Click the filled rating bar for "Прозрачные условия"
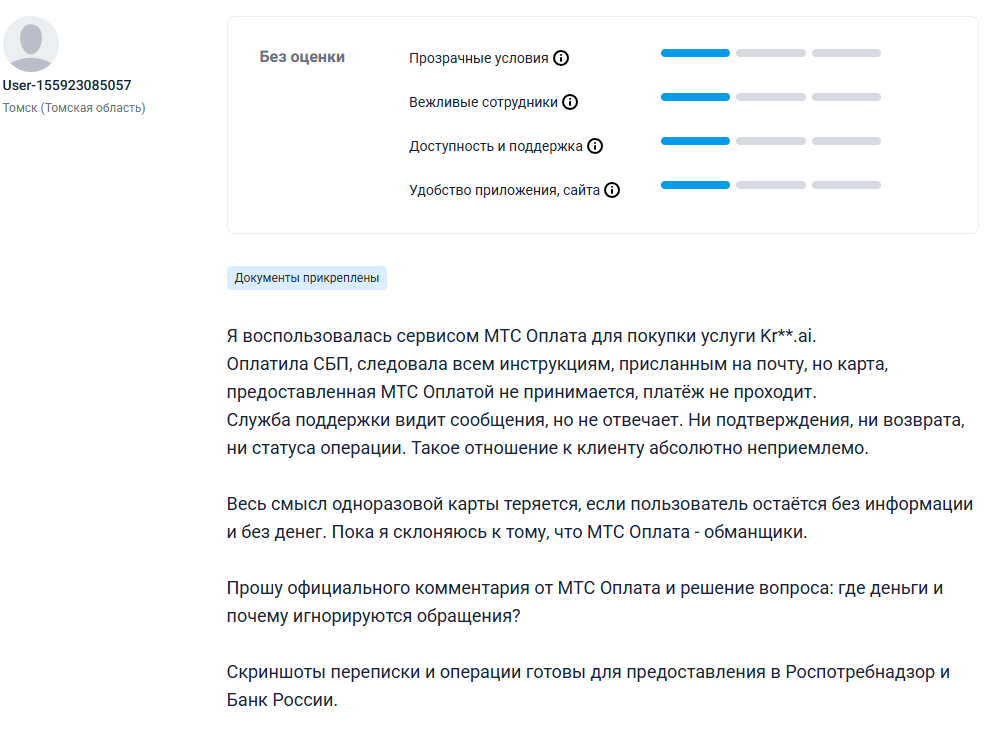Screen dimensions: 990x729 click(694, 53)
